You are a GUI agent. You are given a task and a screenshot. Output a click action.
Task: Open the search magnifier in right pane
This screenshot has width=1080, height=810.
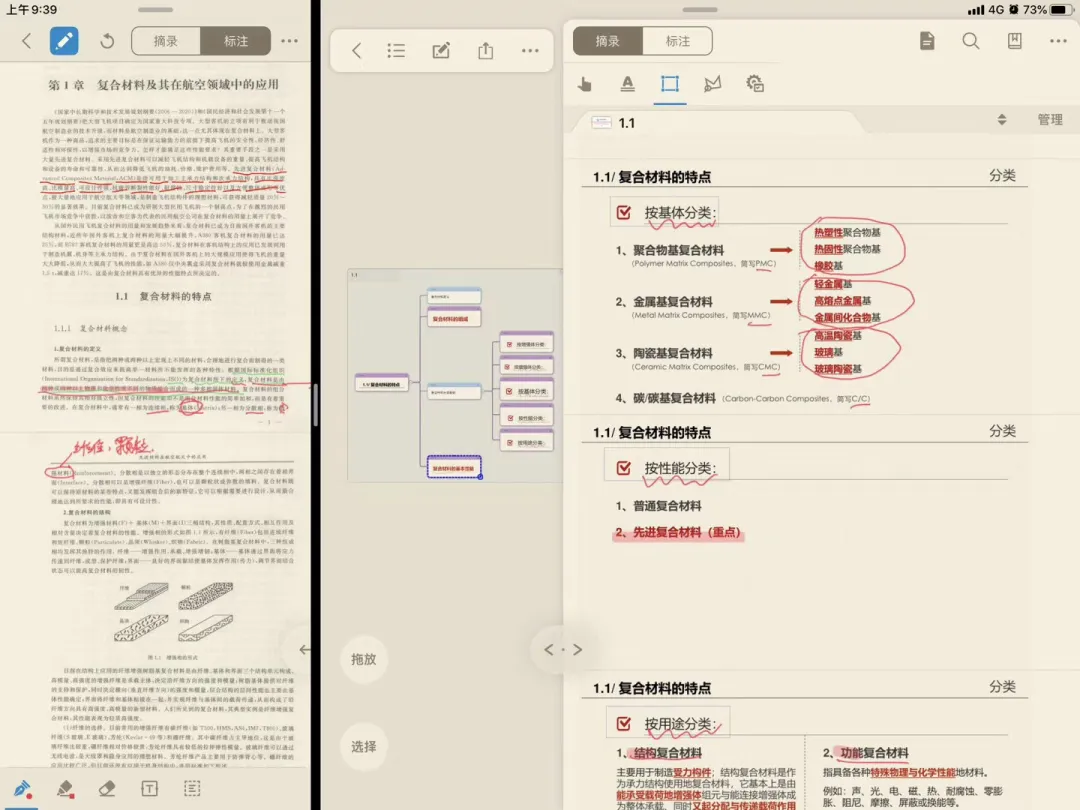click(x=971, y=41)
